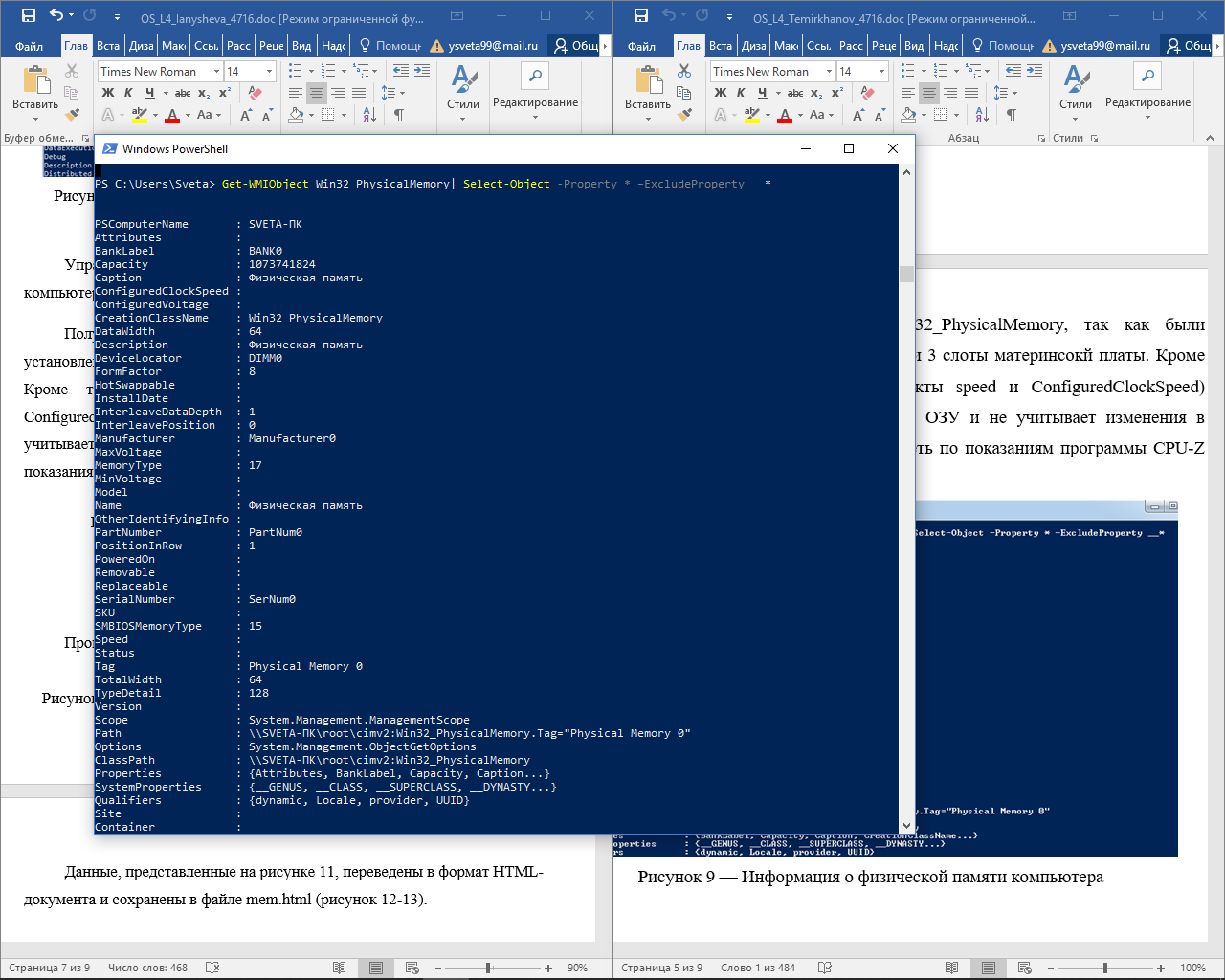Click PowerShell icon in its title bar

pos(110,148)
